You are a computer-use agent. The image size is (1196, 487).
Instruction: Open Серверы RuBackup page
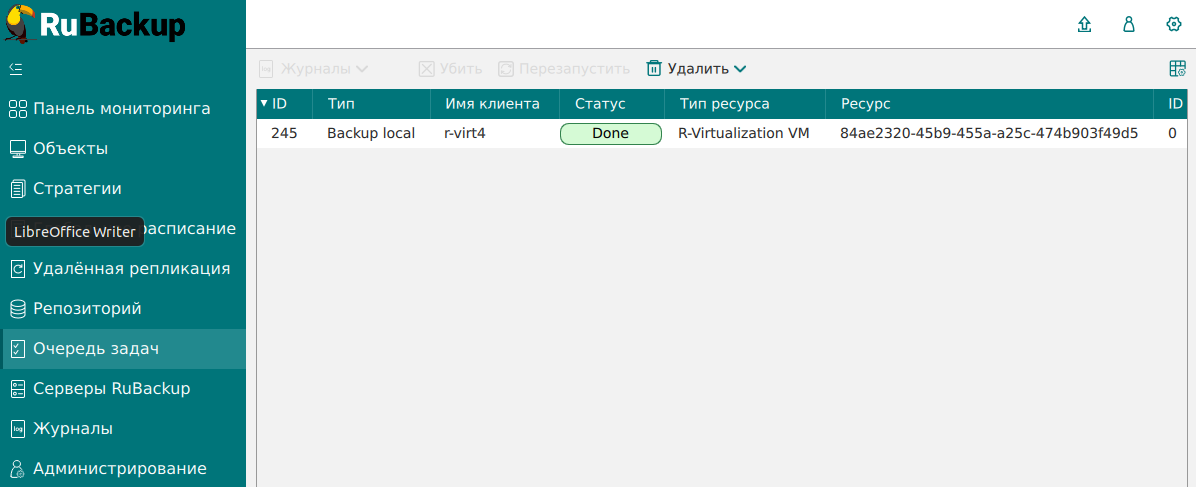pyautogui.click(x=111, y=389)
